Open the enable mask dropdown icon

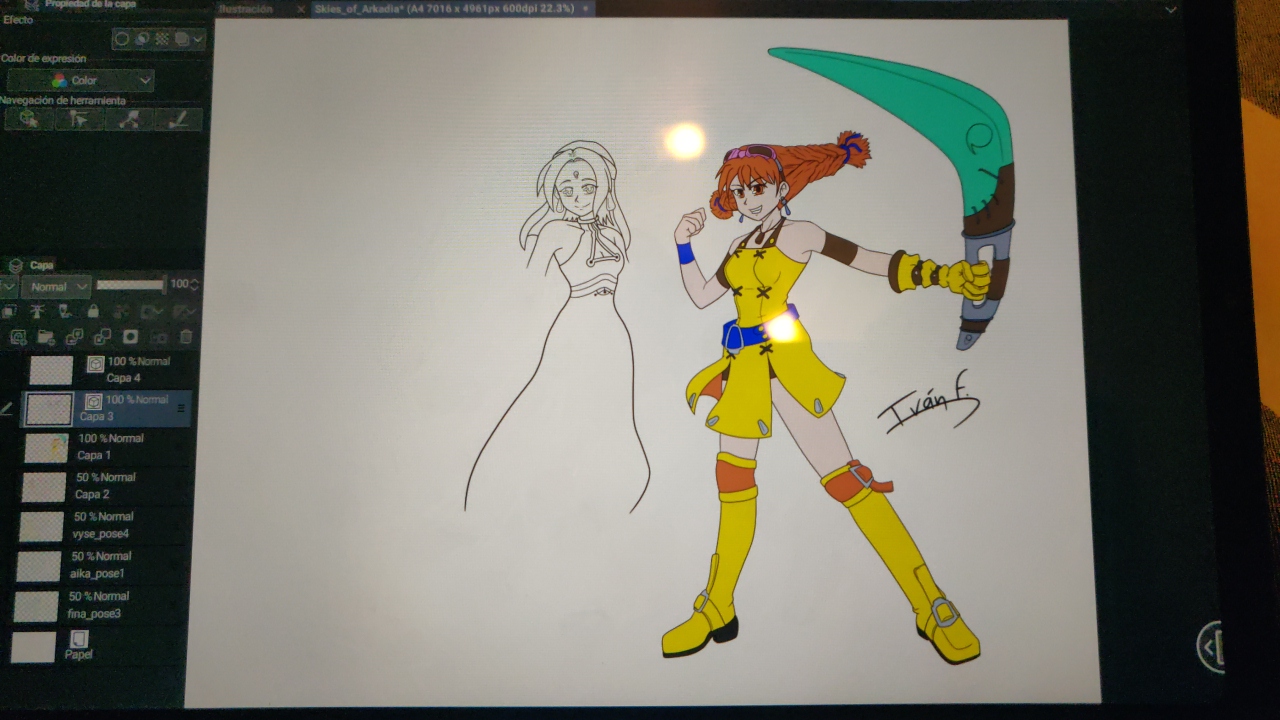152,312
